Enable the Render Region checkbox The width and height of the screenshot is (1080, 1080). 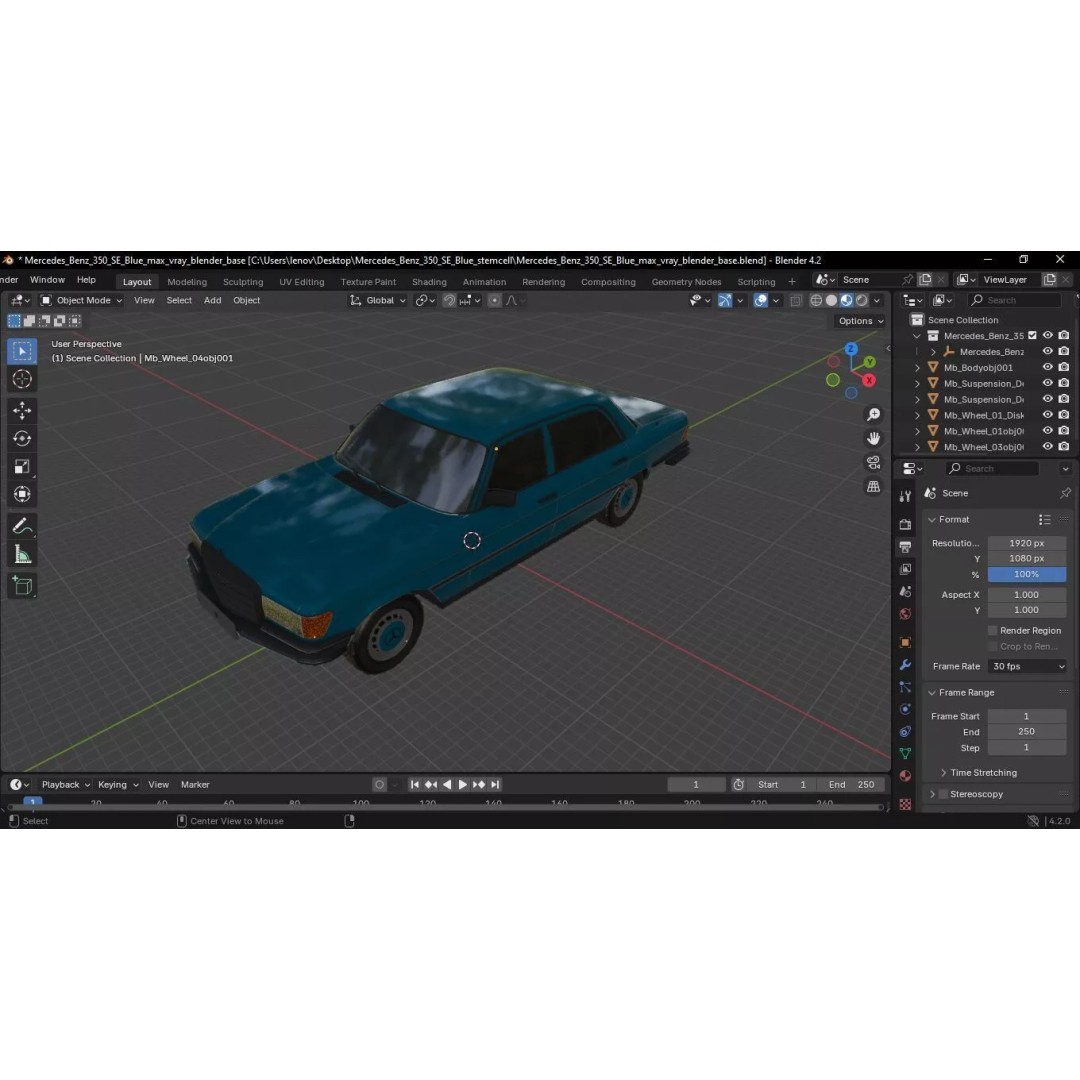click(993, 630)
